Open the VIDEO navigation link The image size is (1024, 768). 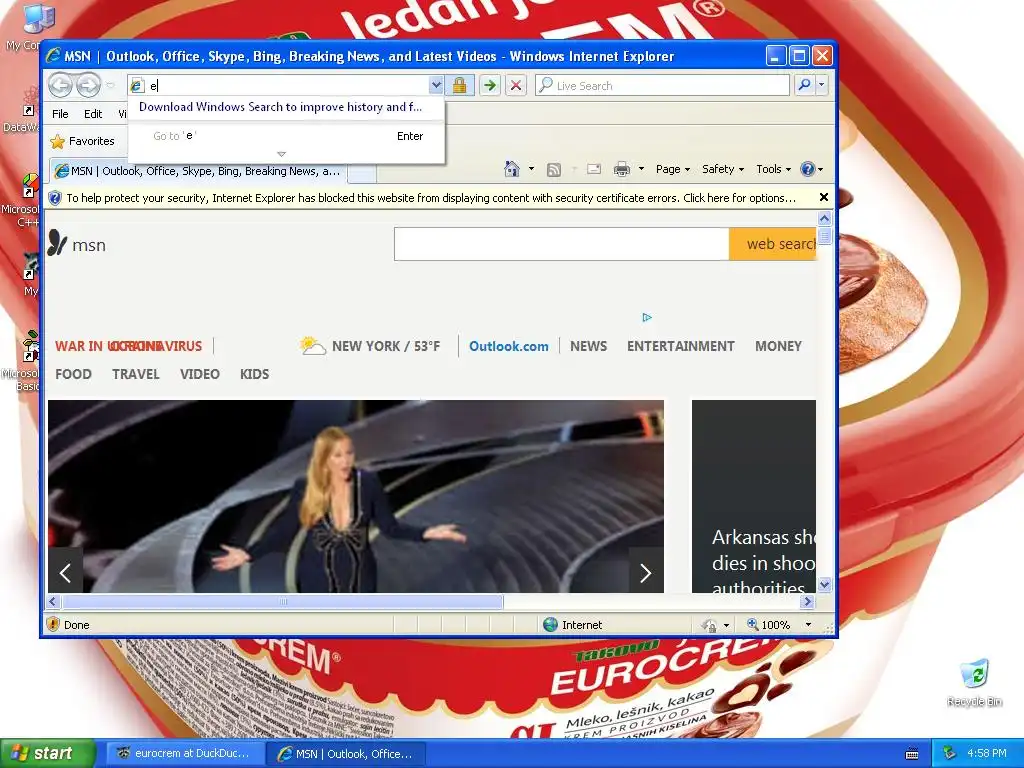pyautogui.click(x=200, y=374)
